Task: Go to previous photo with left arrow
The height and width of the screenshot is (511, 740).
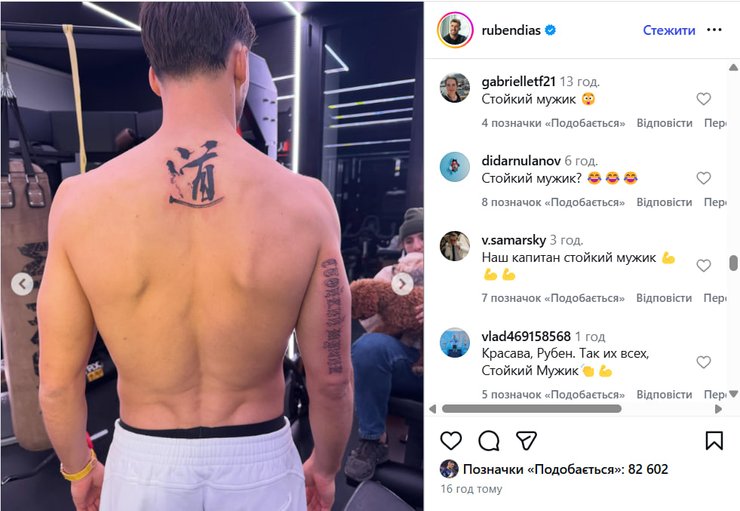Action: (22, 284)
